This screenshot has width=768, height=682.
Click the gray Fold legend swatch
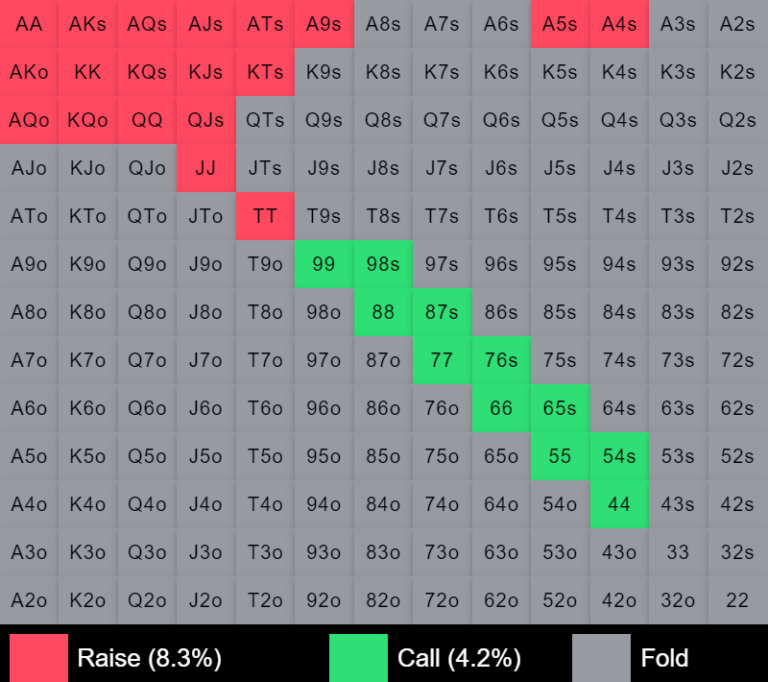coord(601,658)
